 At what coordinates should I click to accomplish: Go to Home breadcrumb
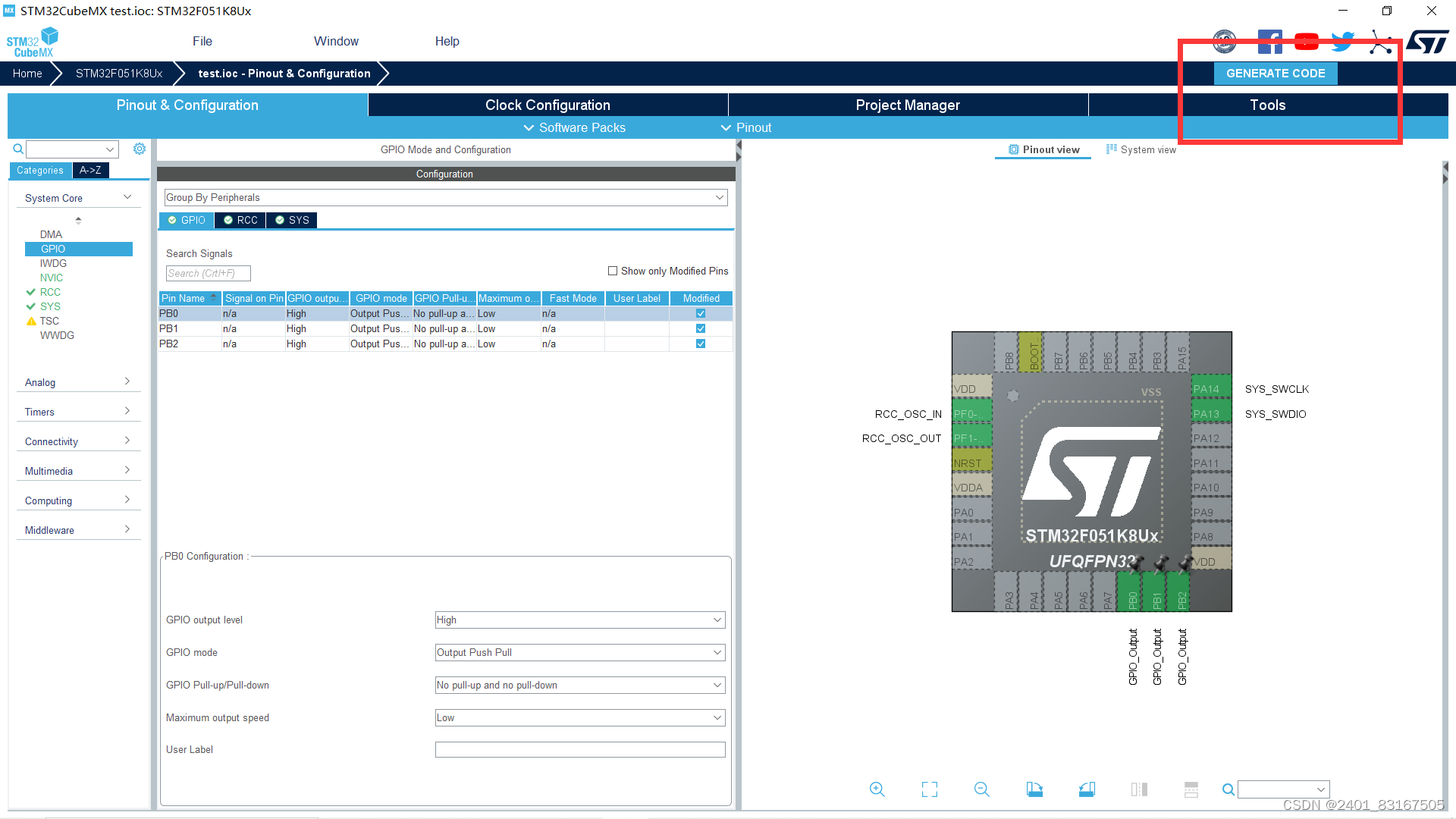tap(27, 74)
